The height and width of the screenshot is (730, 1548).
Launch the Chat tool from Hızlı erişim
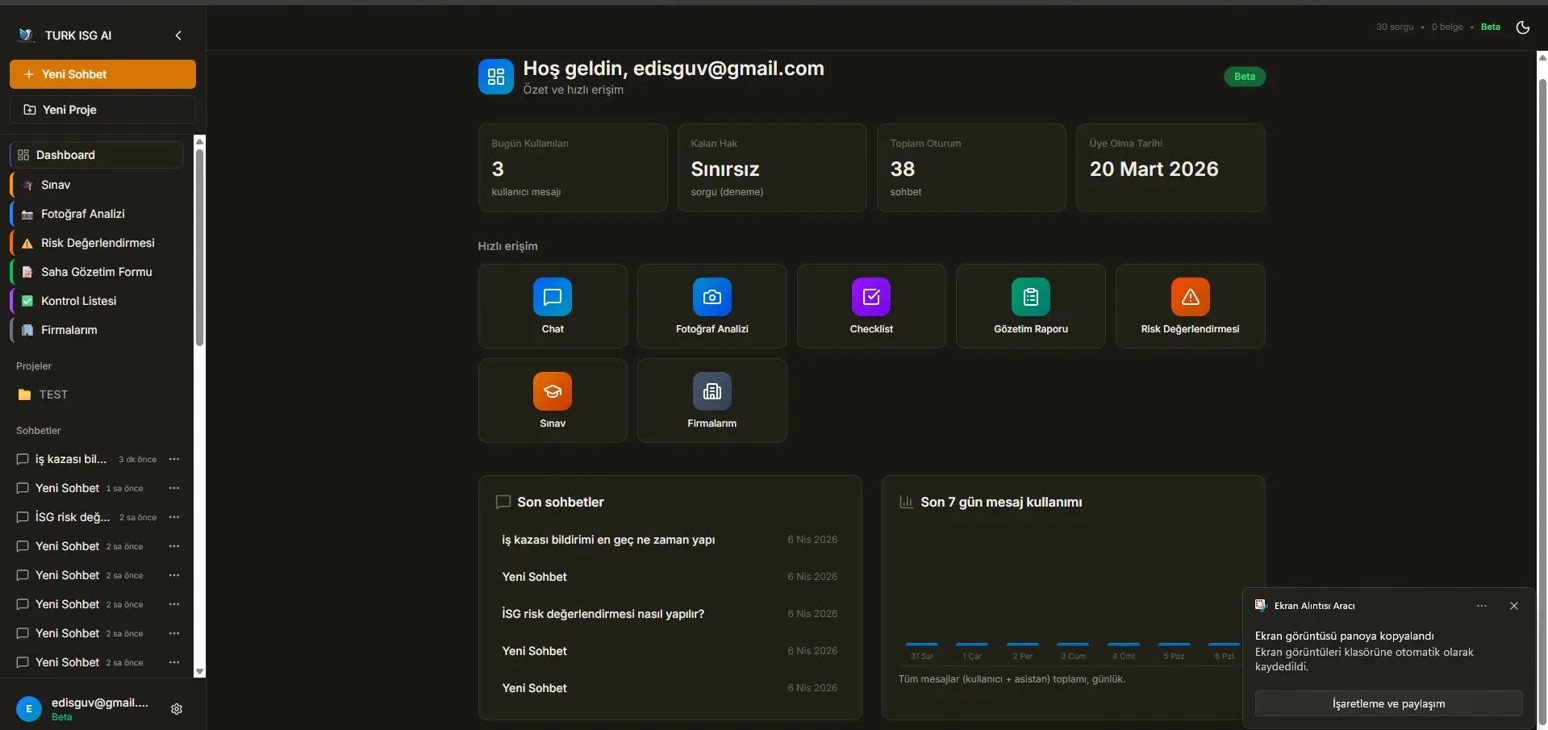(552, 297)
